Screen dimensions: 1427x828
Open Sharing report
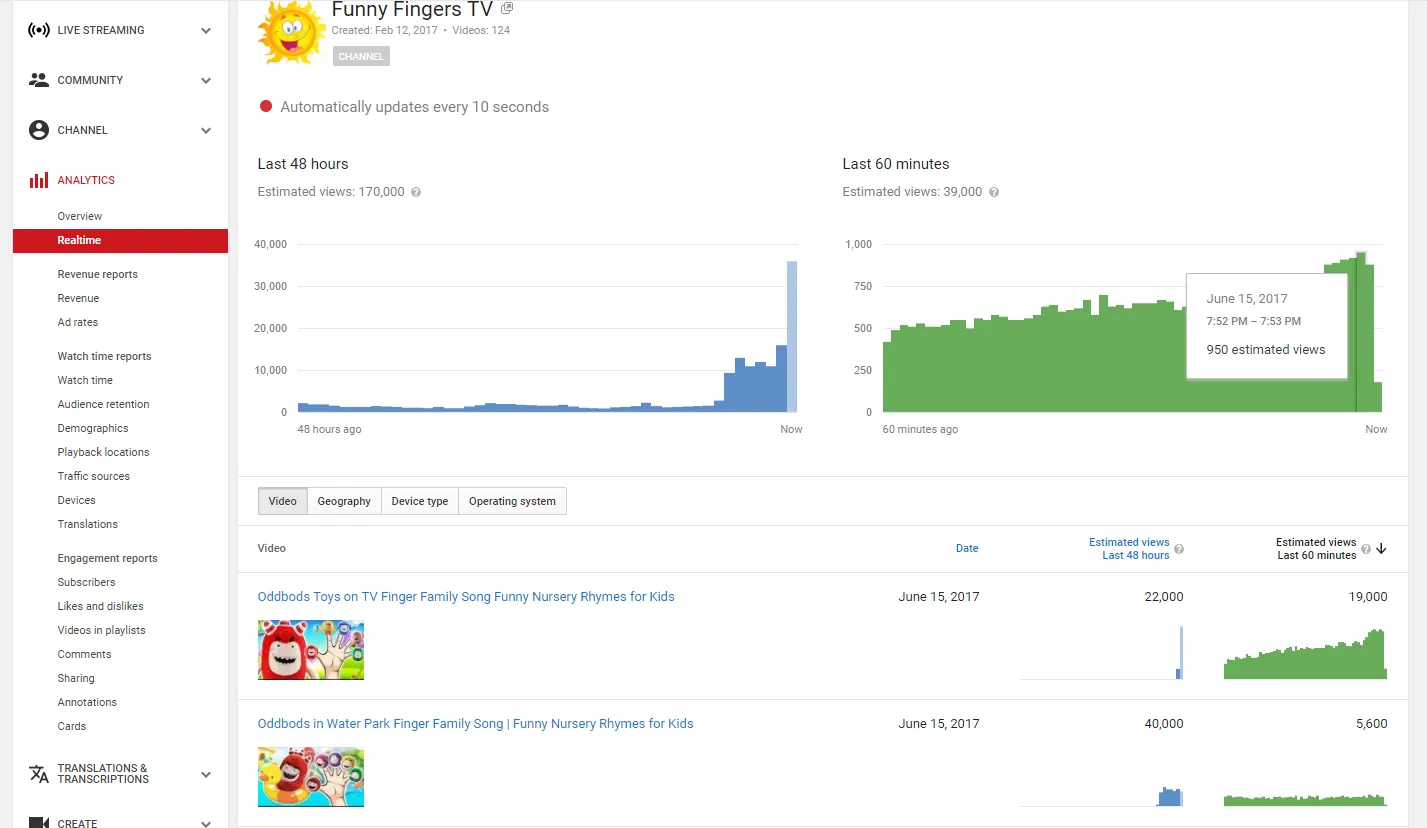(x=77, y=678)
